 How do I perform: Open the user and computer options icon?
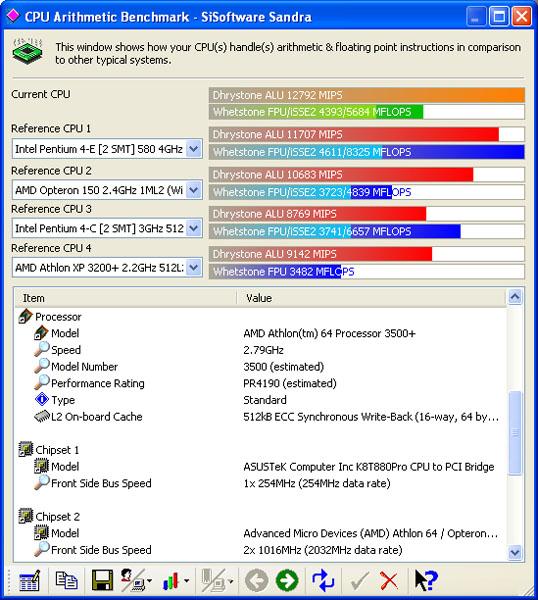click(132, 580)
